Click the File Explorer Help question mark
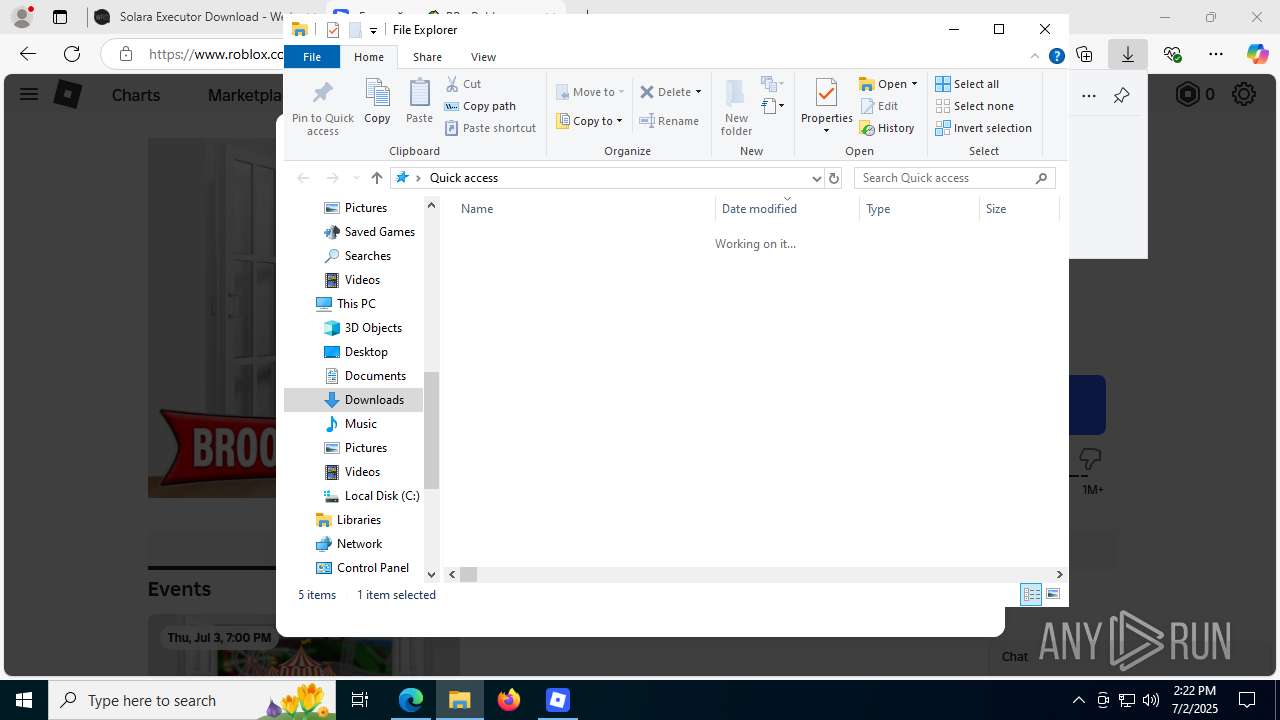 click(x=1056, y=57)
